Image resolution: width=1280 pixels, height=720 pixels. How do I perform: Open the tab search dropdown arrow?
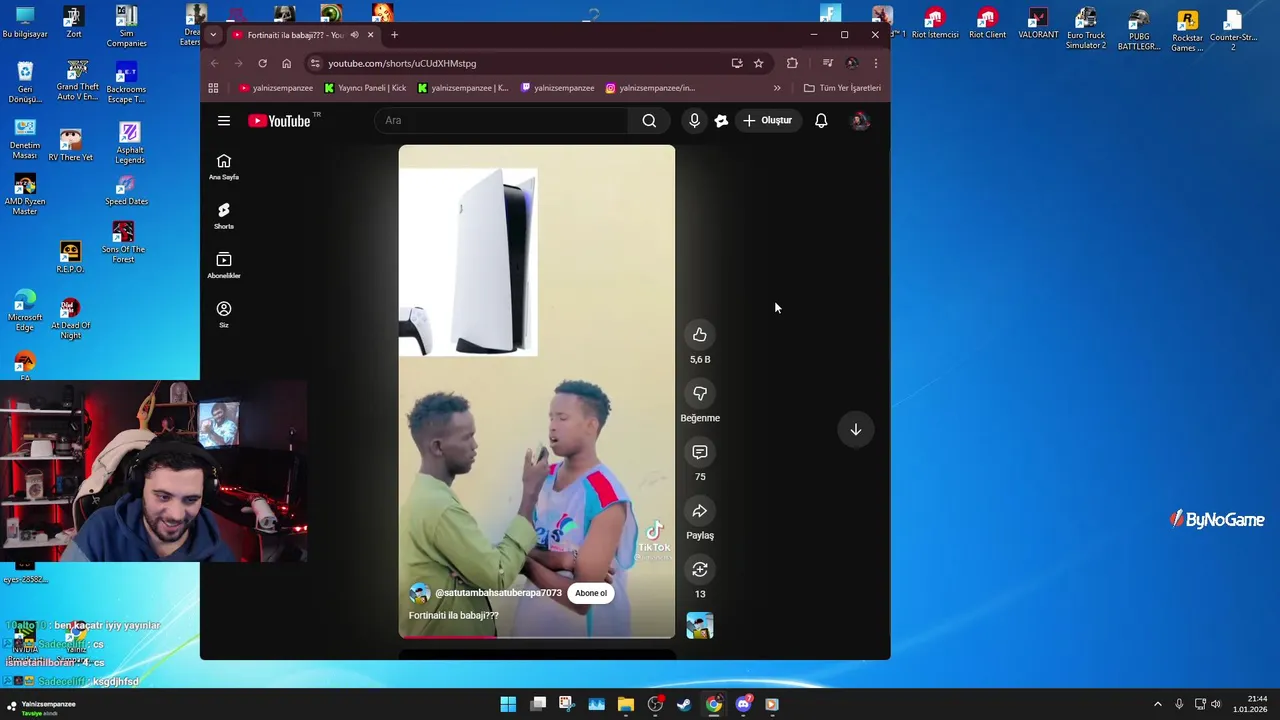[213, 35]
